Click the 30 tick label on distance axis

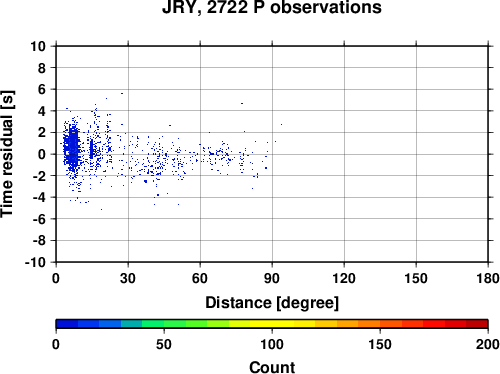[x=128, y=278]
